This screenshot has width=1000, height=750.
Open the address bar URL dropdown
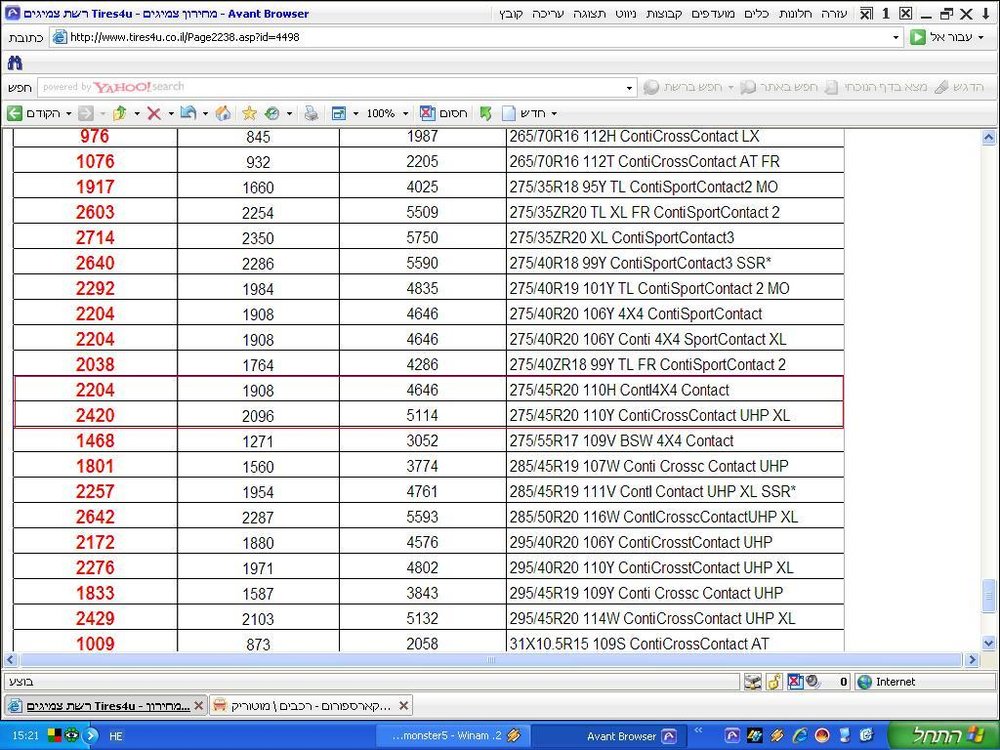coord(895,38)
